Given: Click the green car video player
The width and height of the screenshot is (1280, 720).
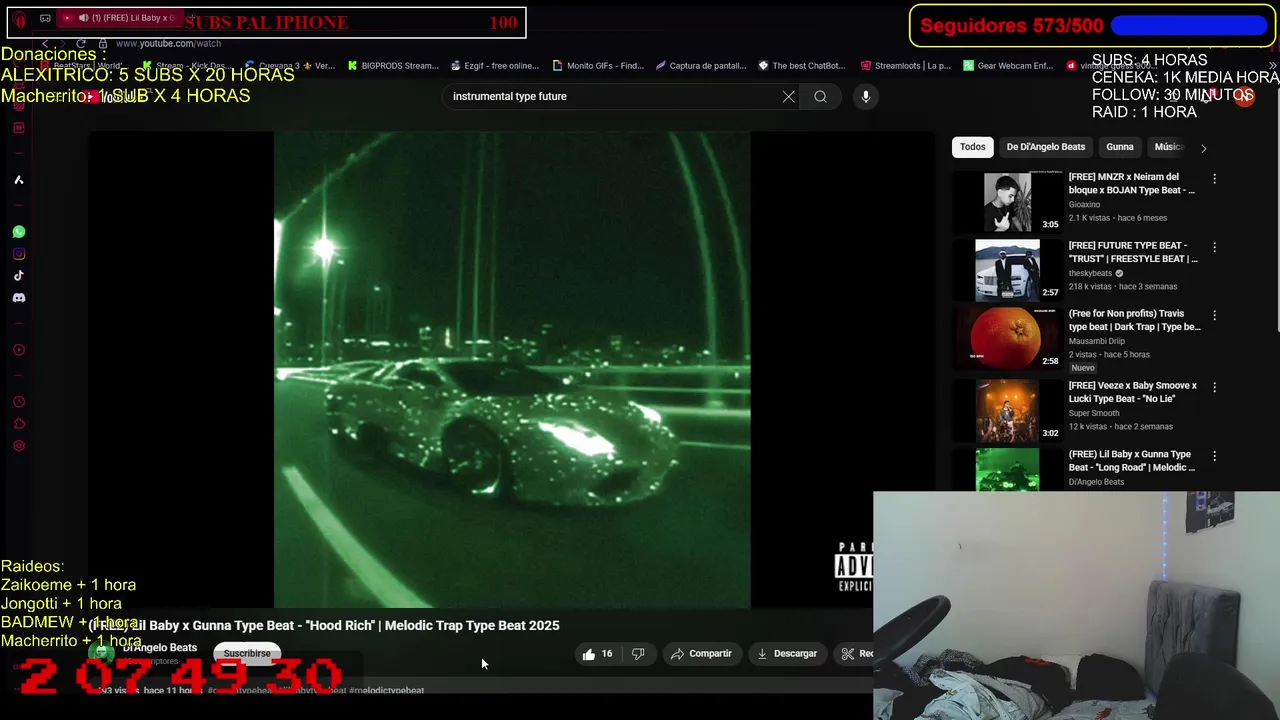Looking at the screenshot, I should 512,370.
